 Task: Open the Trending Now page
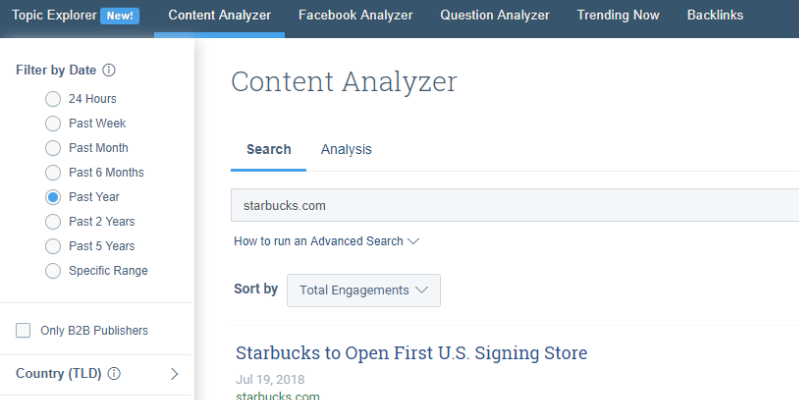(618, 15)
